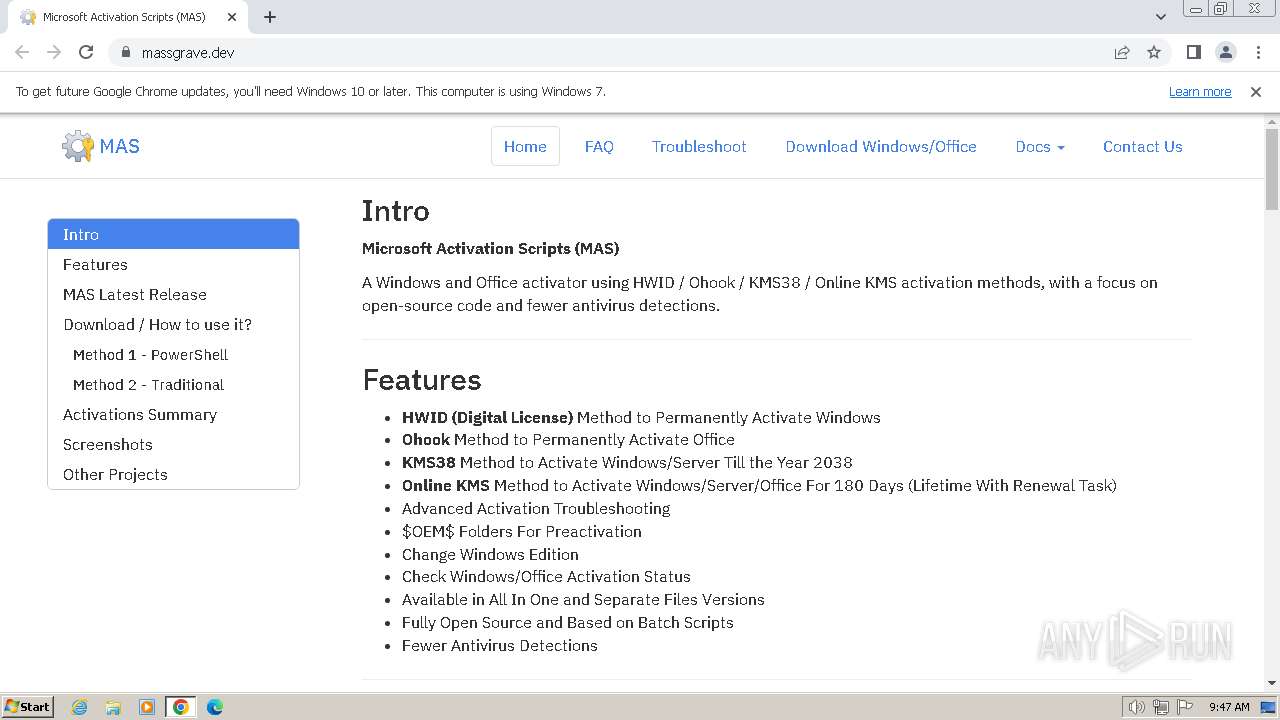Open Microsoft Edge from taskbar
This screenshot has height=720, width=1280.
point(215,707)
